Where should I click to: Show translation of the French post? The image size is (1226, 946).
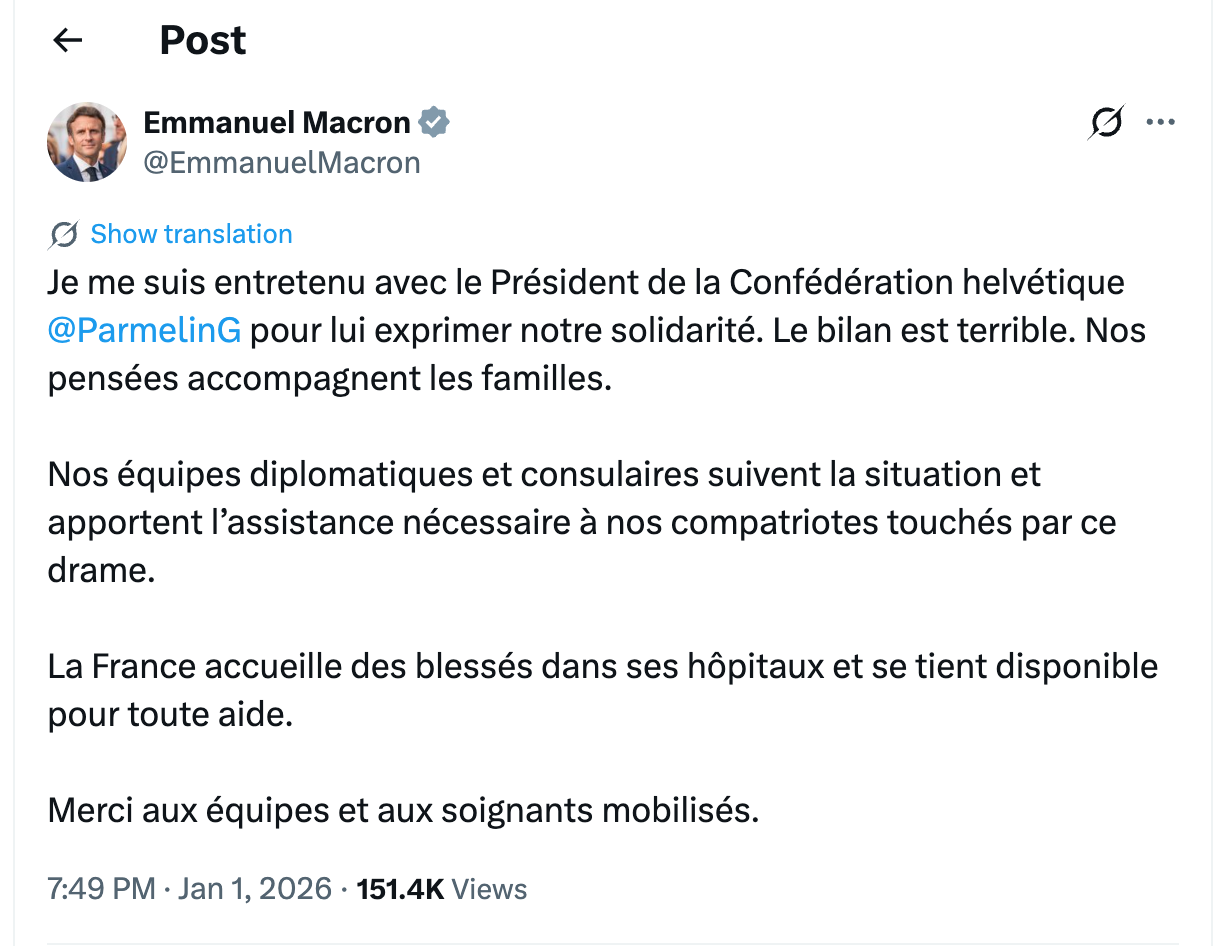pyautogui.click(x=191, y=235)
